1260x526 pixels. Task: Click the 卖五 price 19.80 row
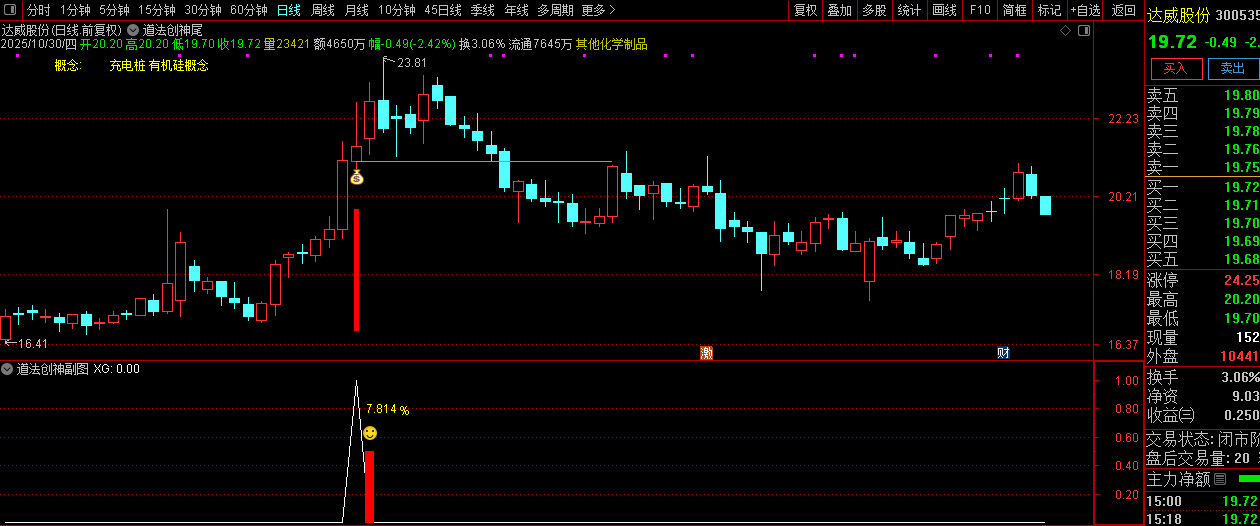(1202, 96)
